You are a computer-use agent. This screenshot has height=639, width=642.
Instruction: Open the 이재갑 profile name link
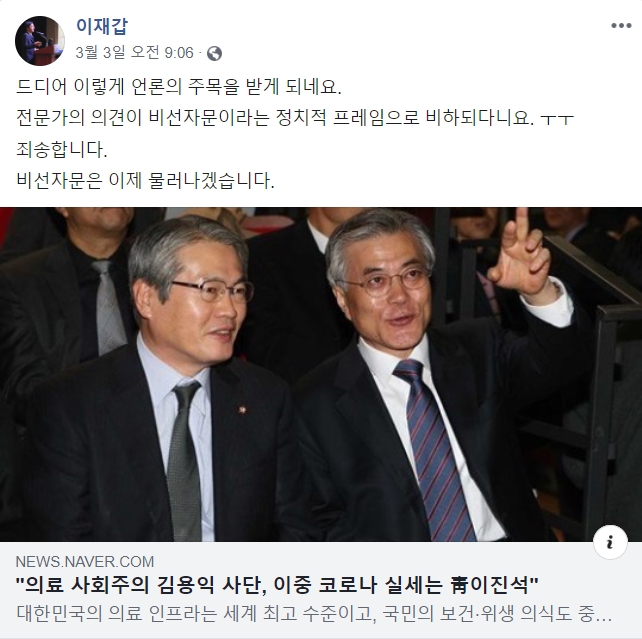tap(102, 26)
